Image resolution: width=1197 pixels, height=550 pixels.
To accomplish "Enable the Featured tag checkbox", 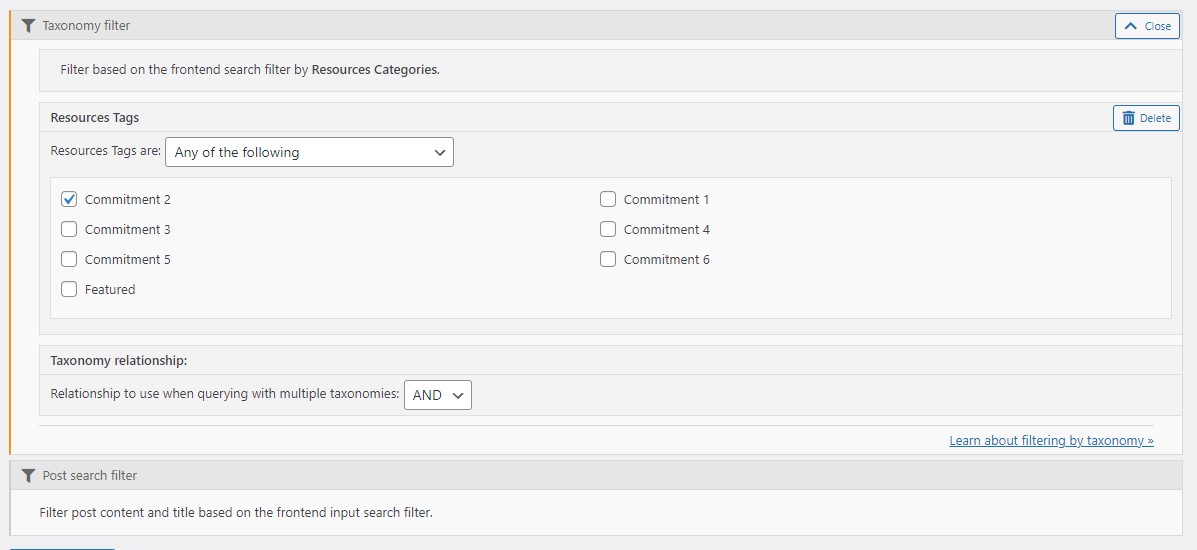I will click(69, 290).
